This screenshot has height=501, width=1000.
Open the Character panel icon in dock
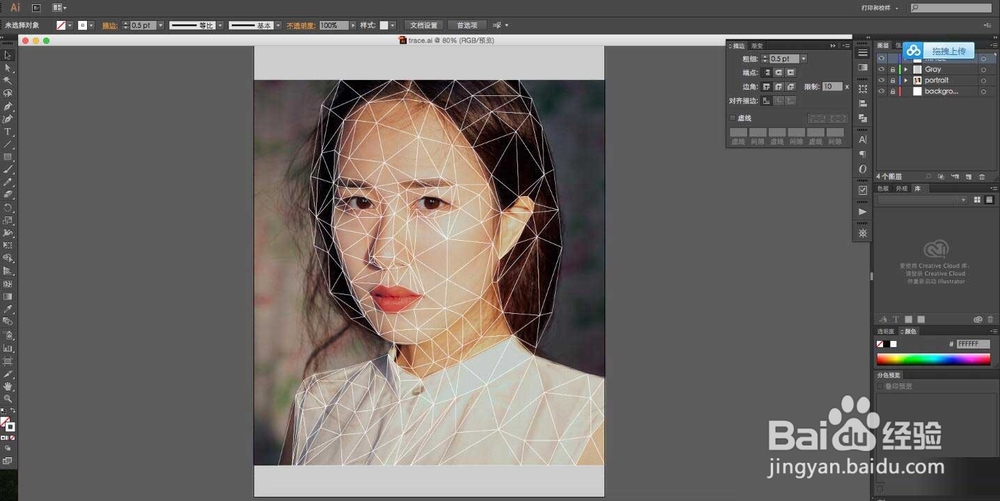coord(863,140)
